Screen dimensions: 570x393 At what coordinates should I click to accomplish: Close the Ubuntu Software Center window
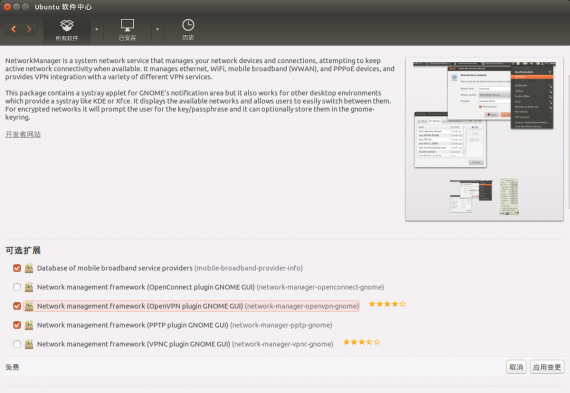pyautogui.click(x=7, y=7)
